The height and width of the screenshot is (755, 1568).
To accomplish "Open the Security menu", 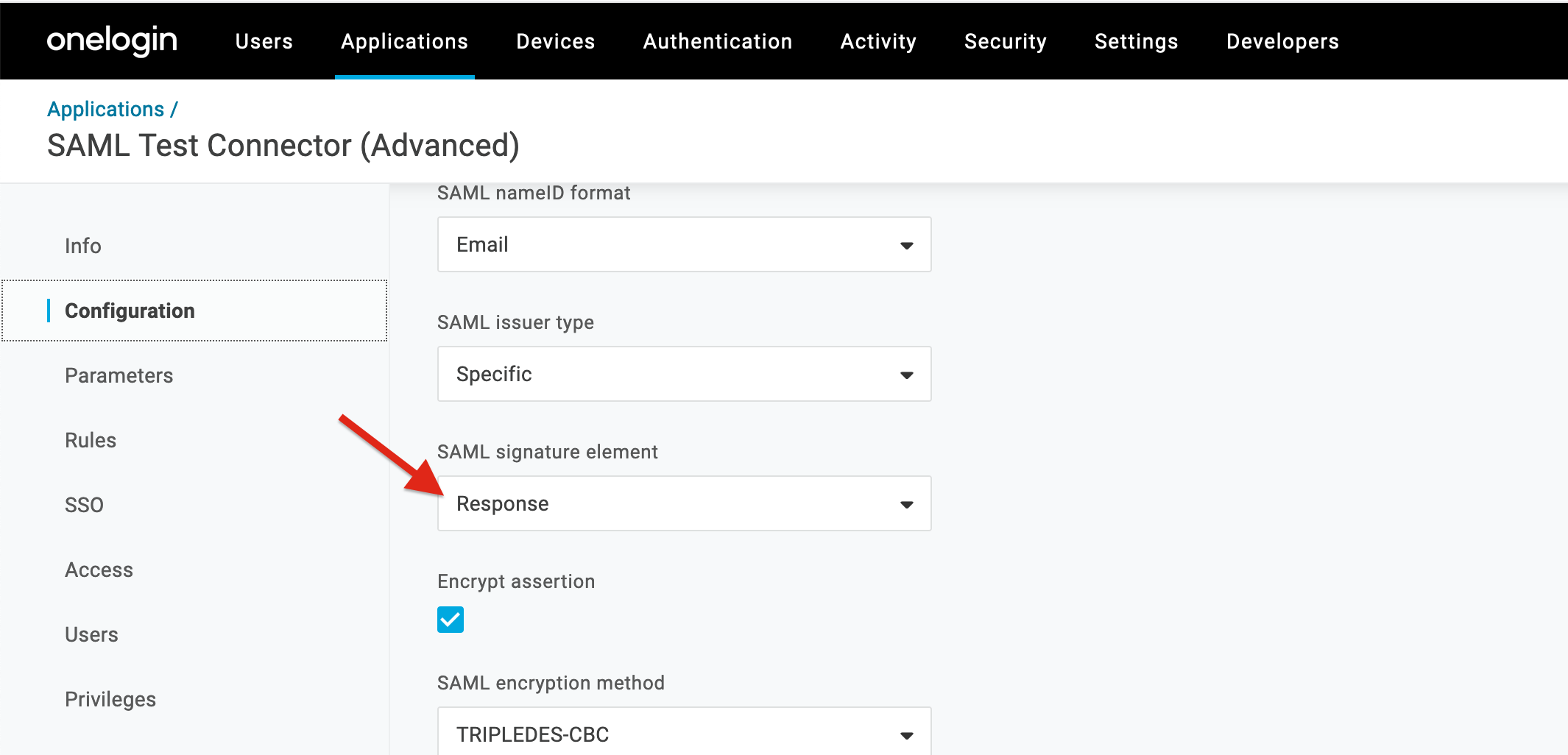I will (1005, 41).
